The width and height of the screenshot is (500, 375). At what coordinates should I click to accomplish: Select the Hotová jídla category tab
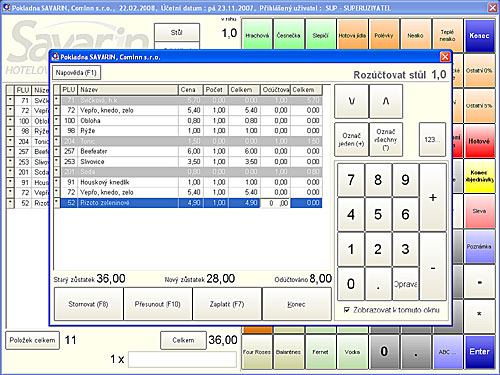(x=352, y=36)
